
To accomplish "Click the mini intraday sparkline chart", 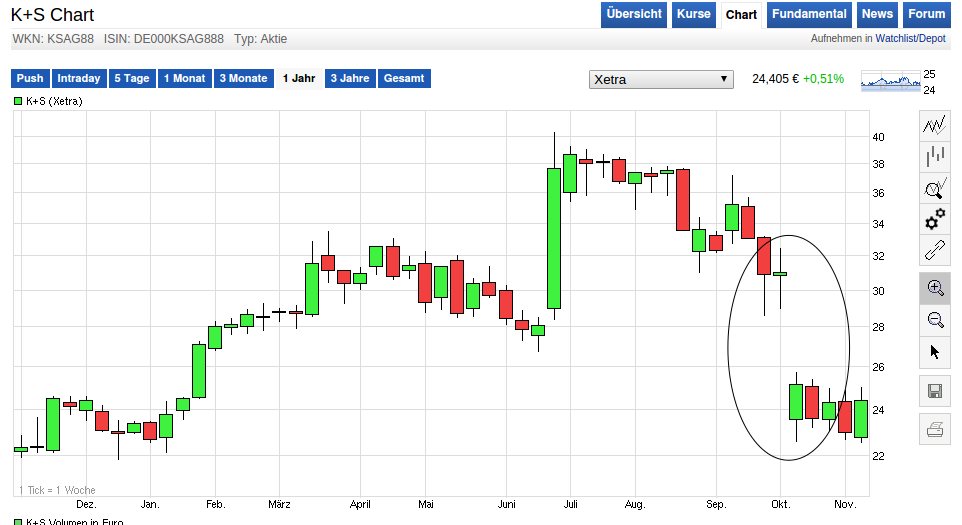I will click(x=891, y=81).
